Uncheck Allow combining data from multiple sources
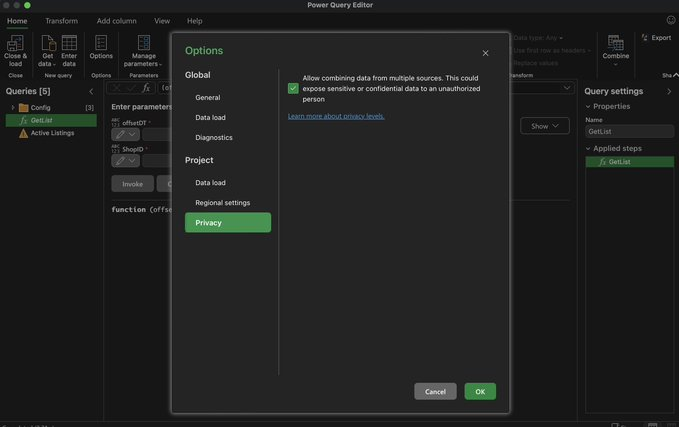The width and height of the screenshot is (679, 427). pyautogui.click(x=293, y=88)
